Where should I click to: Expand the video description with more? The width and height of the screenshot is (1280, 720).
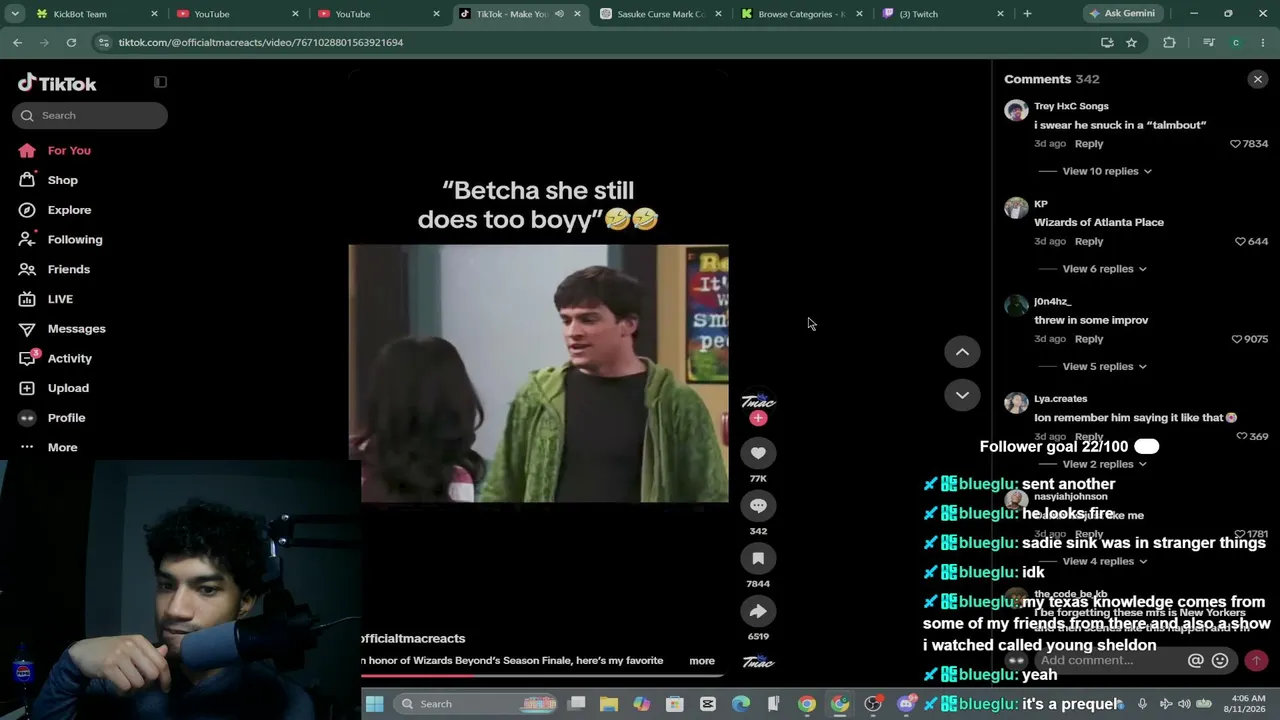pos(702,661)
